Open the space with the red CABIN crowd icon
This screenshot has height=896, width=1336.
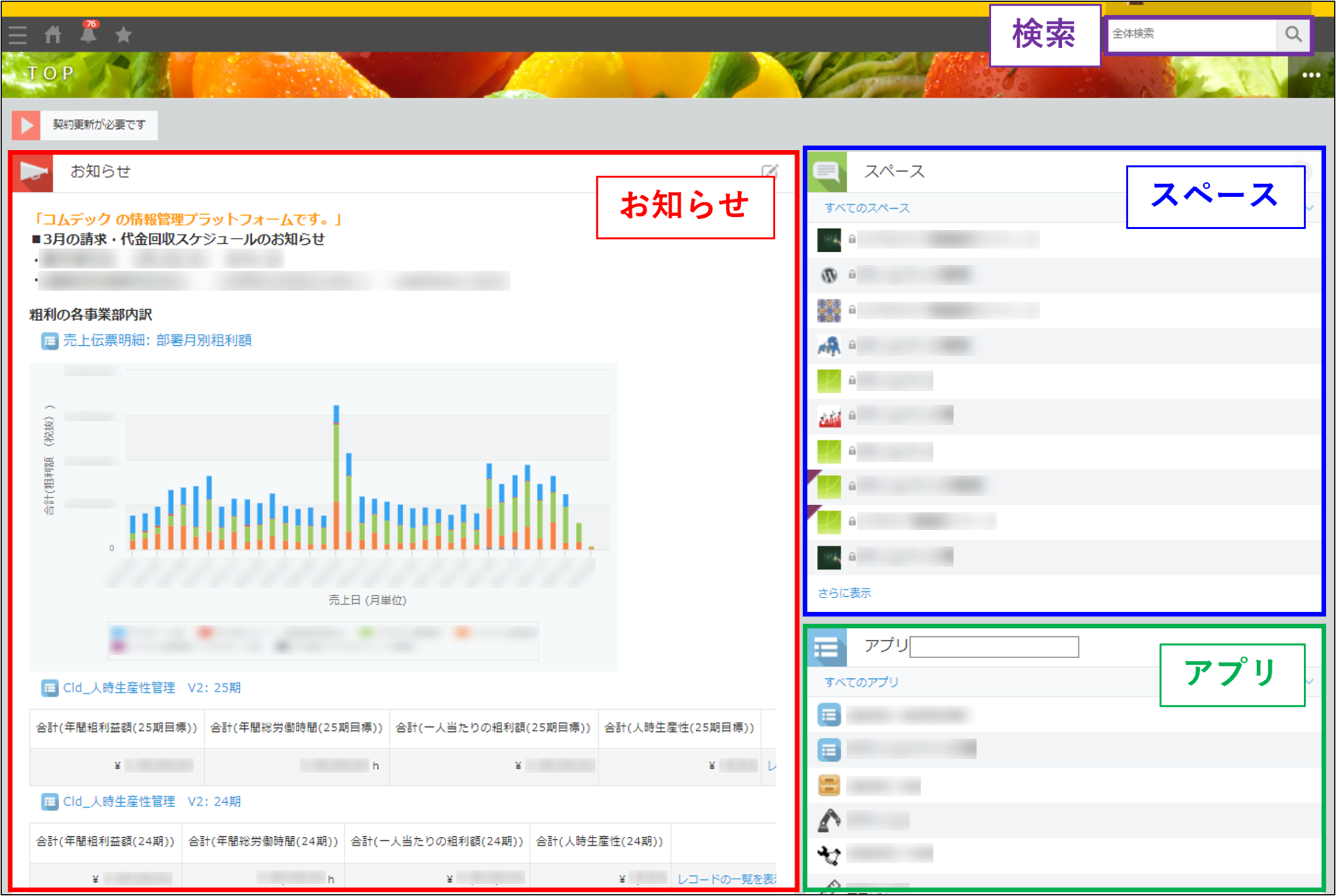pos(829,416)
